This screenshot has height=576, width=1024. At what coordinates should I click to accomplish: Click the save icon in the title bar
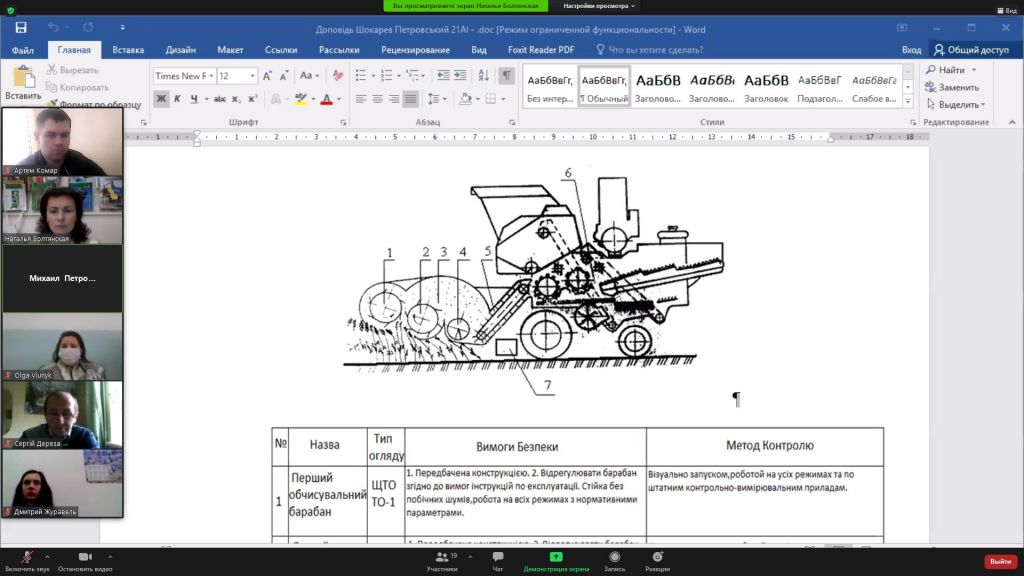21,27
